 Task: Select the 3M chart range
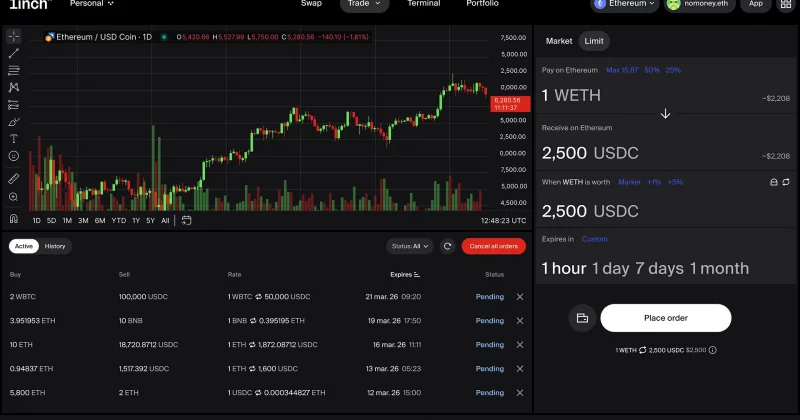point(83,220)
